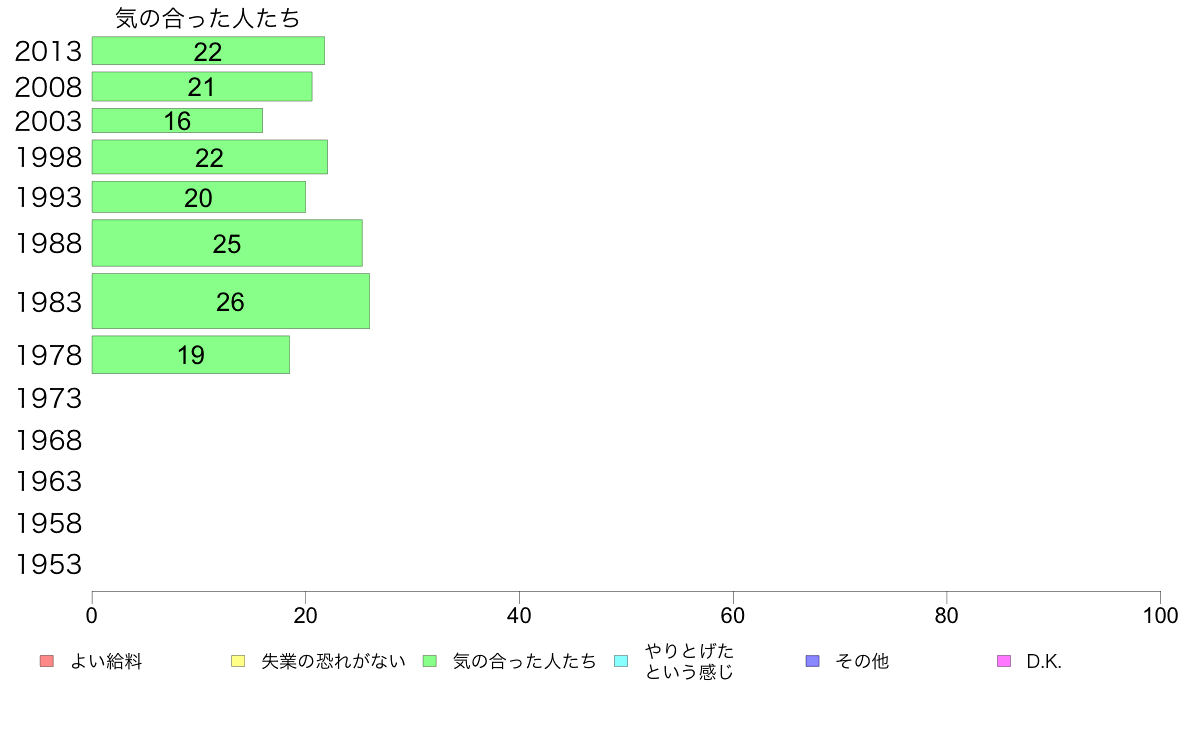The image size is (1188, 736).
Task: Select the 1983 bar showing 26
Action: point(231,301)
